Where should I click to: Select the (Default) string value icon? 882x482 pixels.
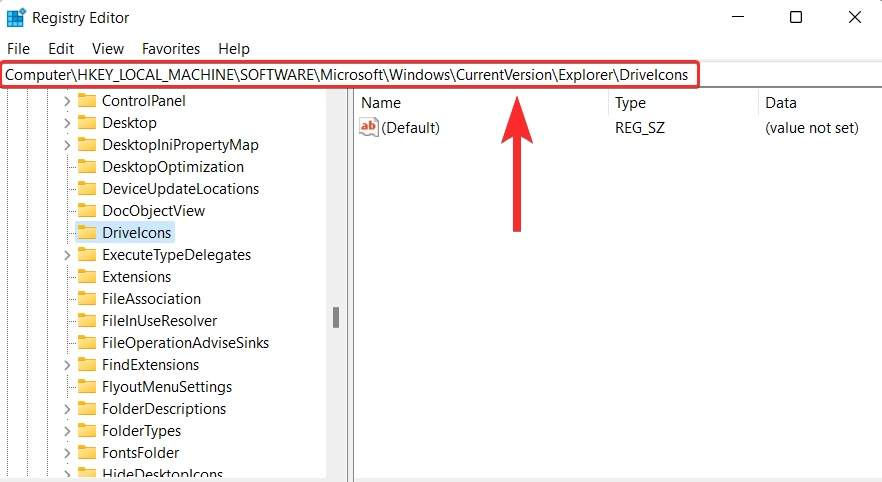pyautogui.click(x=369, y=127)
